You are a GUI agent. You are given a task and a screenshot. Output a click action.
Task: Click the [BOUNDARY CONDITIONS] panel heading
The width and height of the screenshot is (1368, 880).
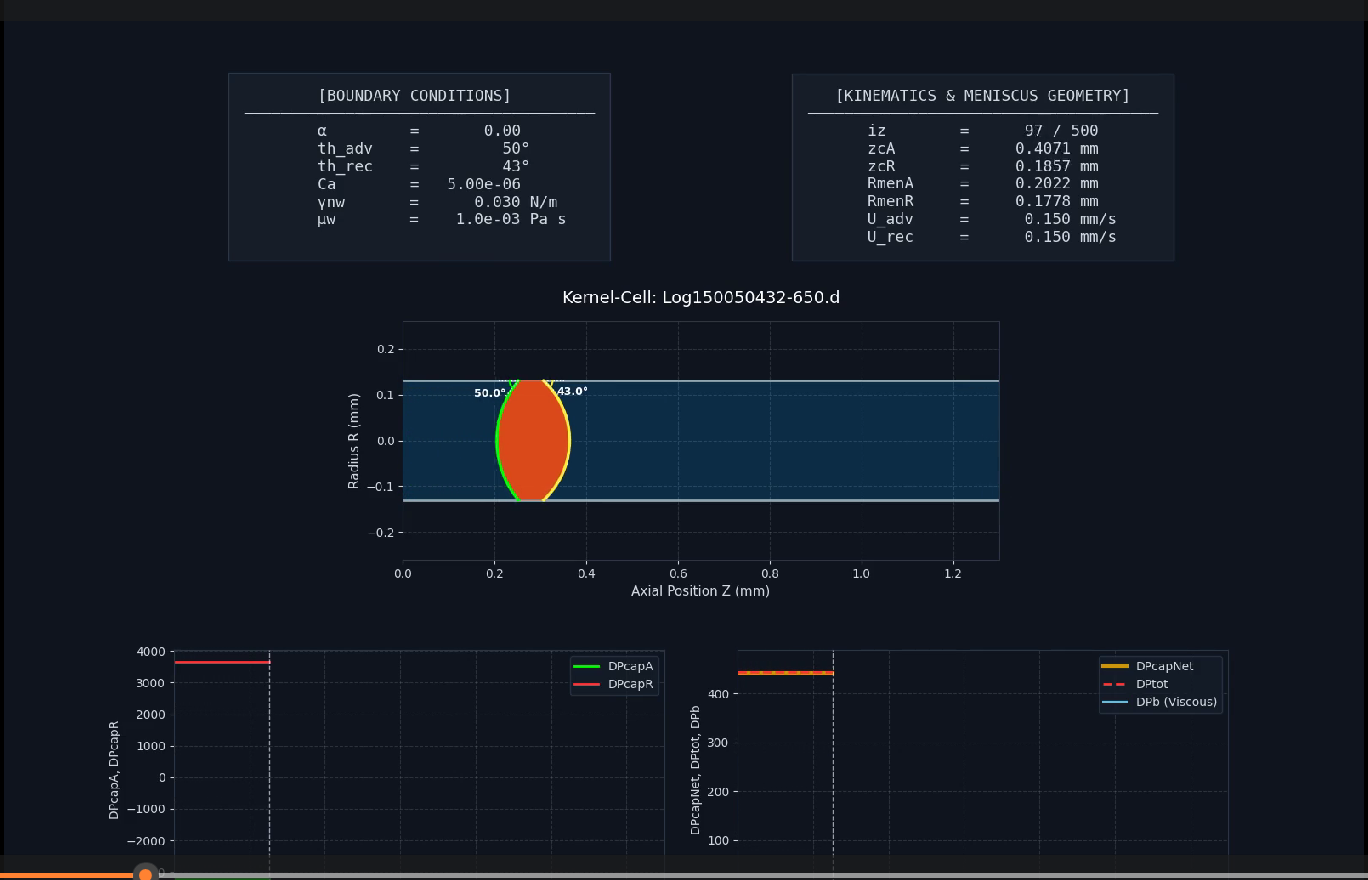[x=414, y=96]
